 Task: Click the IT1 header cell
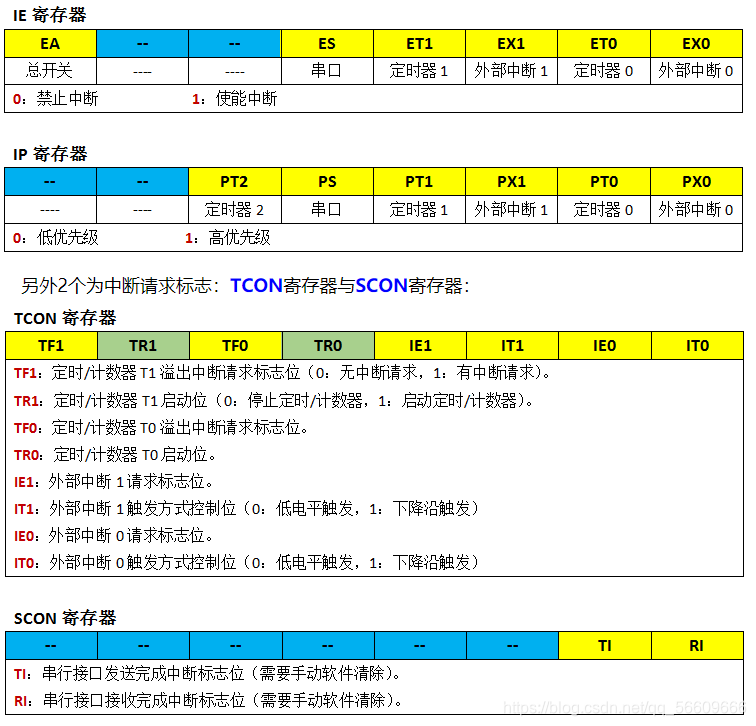coord(512,346)
